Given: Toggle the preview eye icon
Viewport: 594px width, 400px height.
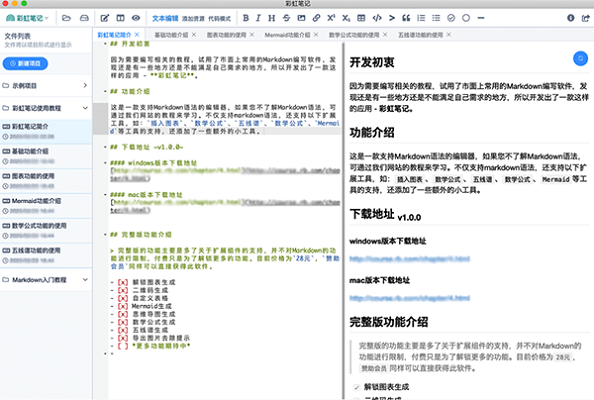Looking at the screenshot, I should [x=136, y=18].
